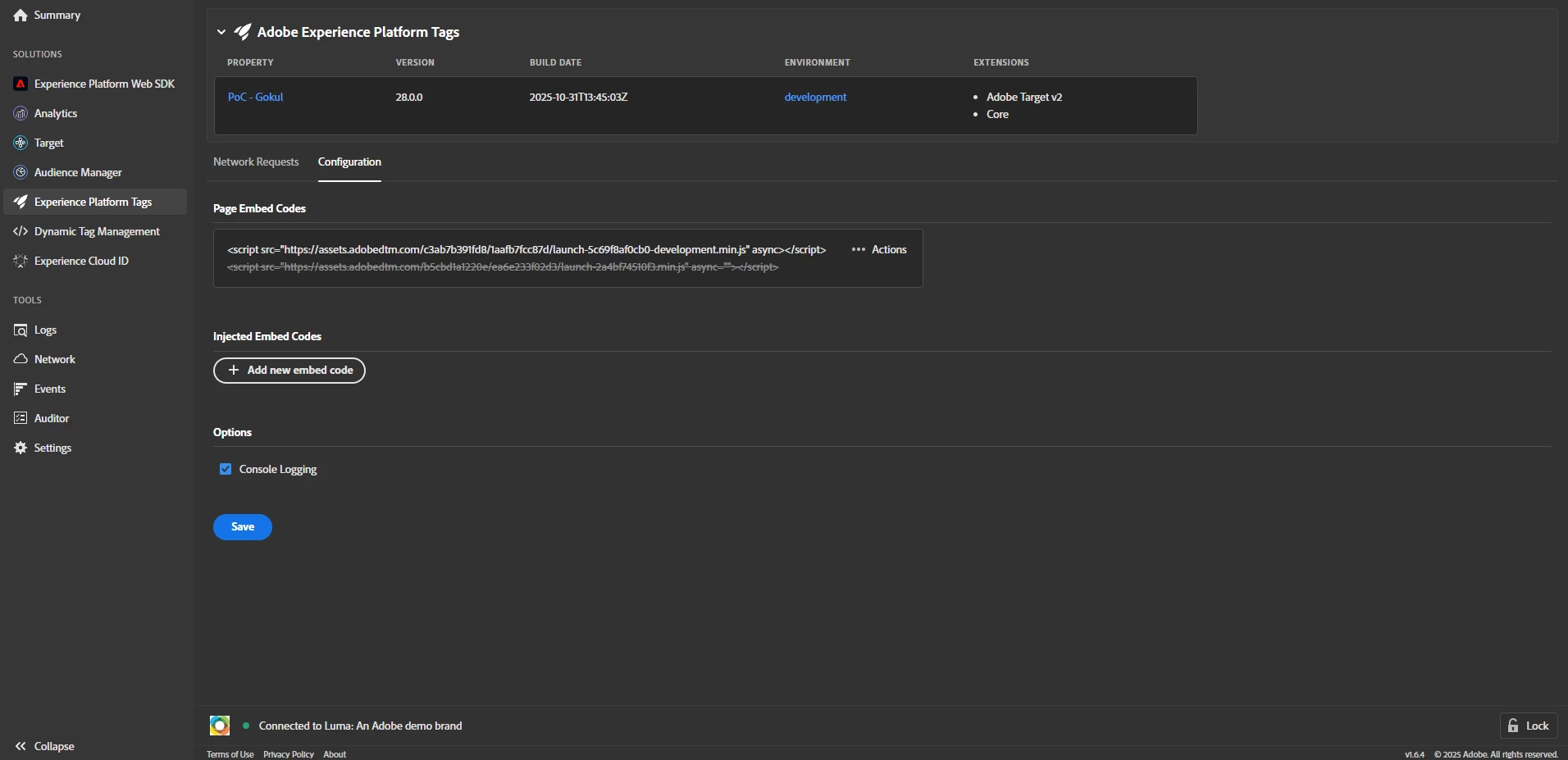Image resolution: width=1568 pixels, height=760 pixels.
Task: Open the Audience Manager icon
Action: coord(21,172)
